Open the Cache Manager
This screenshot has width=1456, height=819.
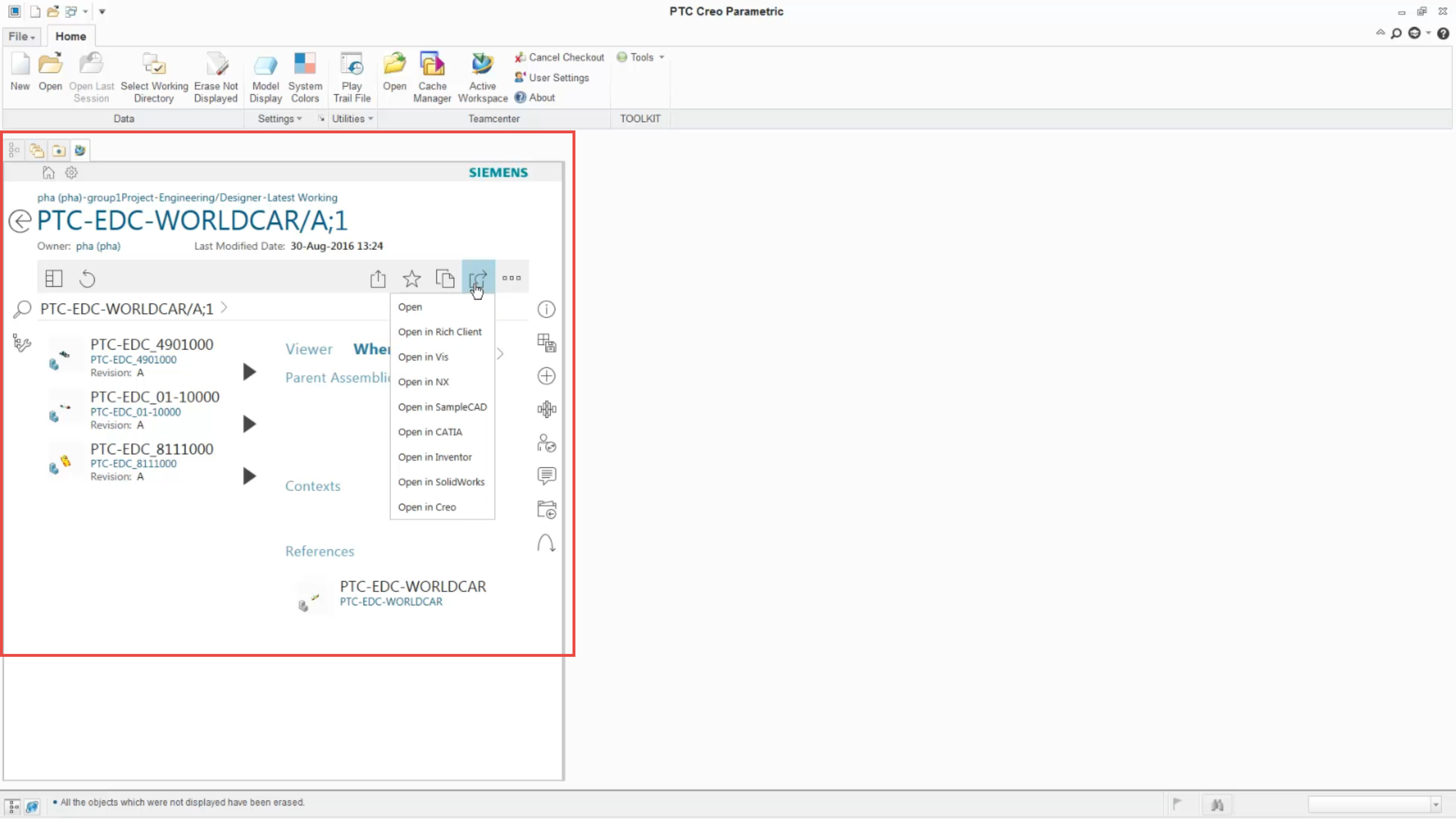pyautogui.click(x=432, y=77)
